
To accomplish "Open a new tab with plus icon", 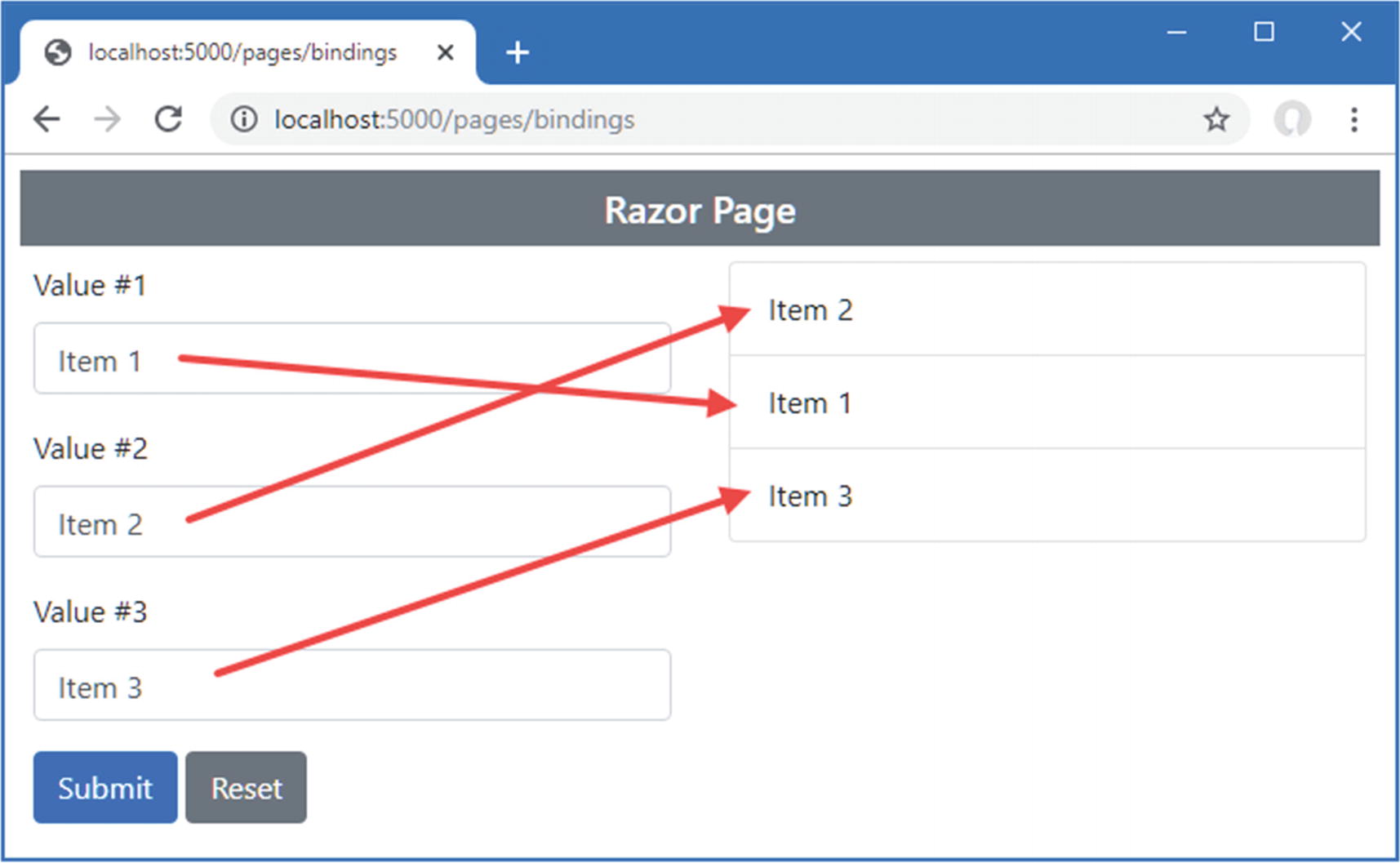I will [517, 53].
